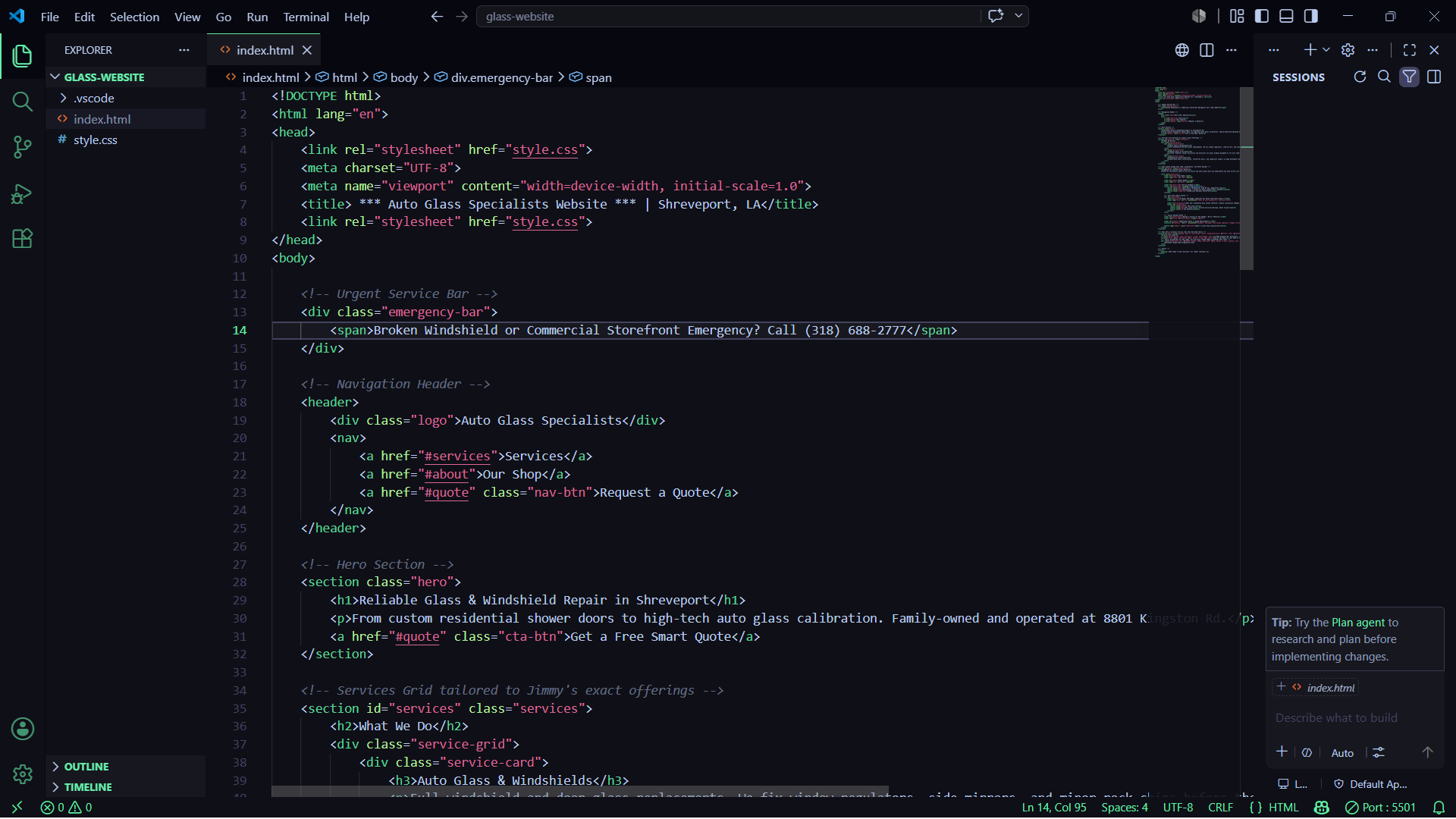Open the chat settings gear icon
Screen dimensions: 1456x819
coord(1348,50)
